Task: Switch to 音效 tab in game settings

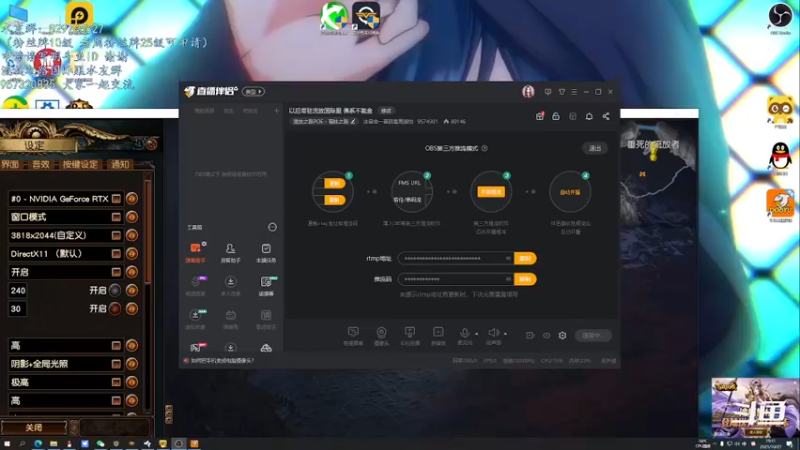Action: 41,164
